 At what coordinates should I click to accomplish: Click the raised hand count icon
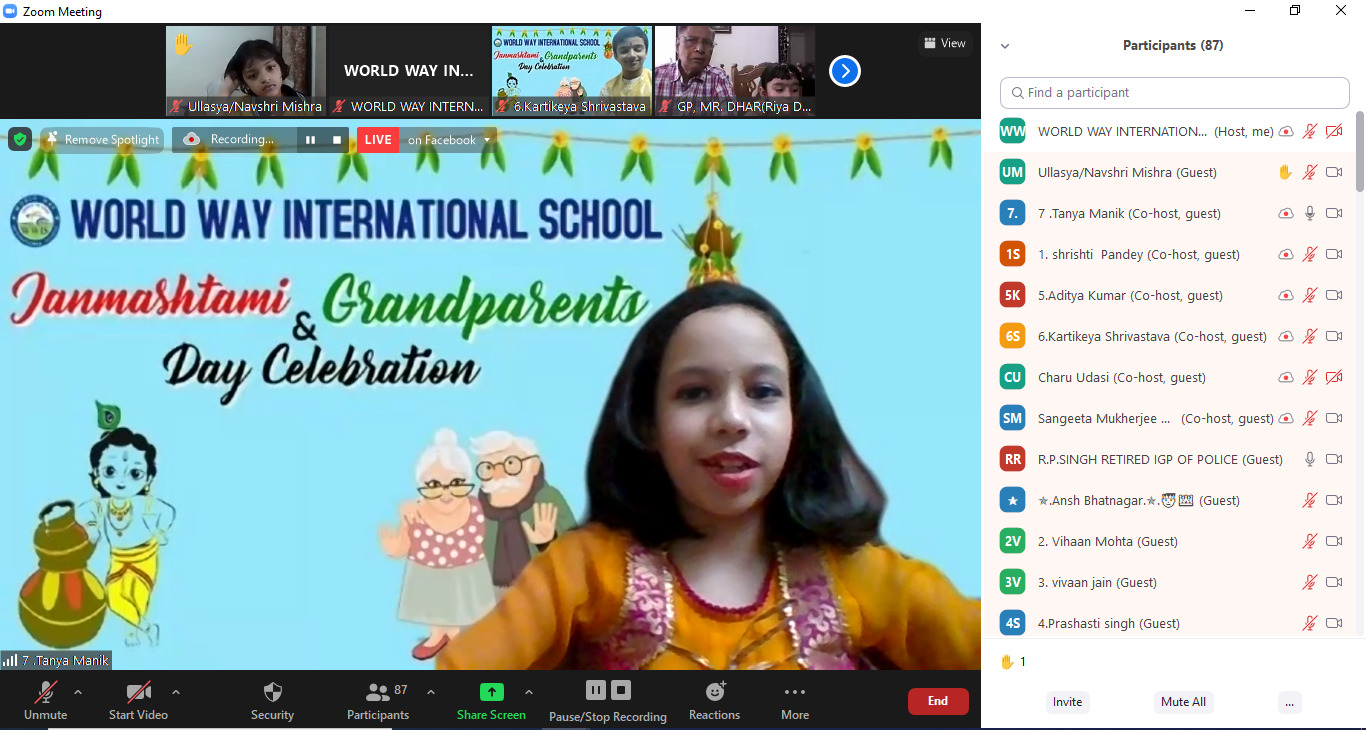coord(1007,662)
